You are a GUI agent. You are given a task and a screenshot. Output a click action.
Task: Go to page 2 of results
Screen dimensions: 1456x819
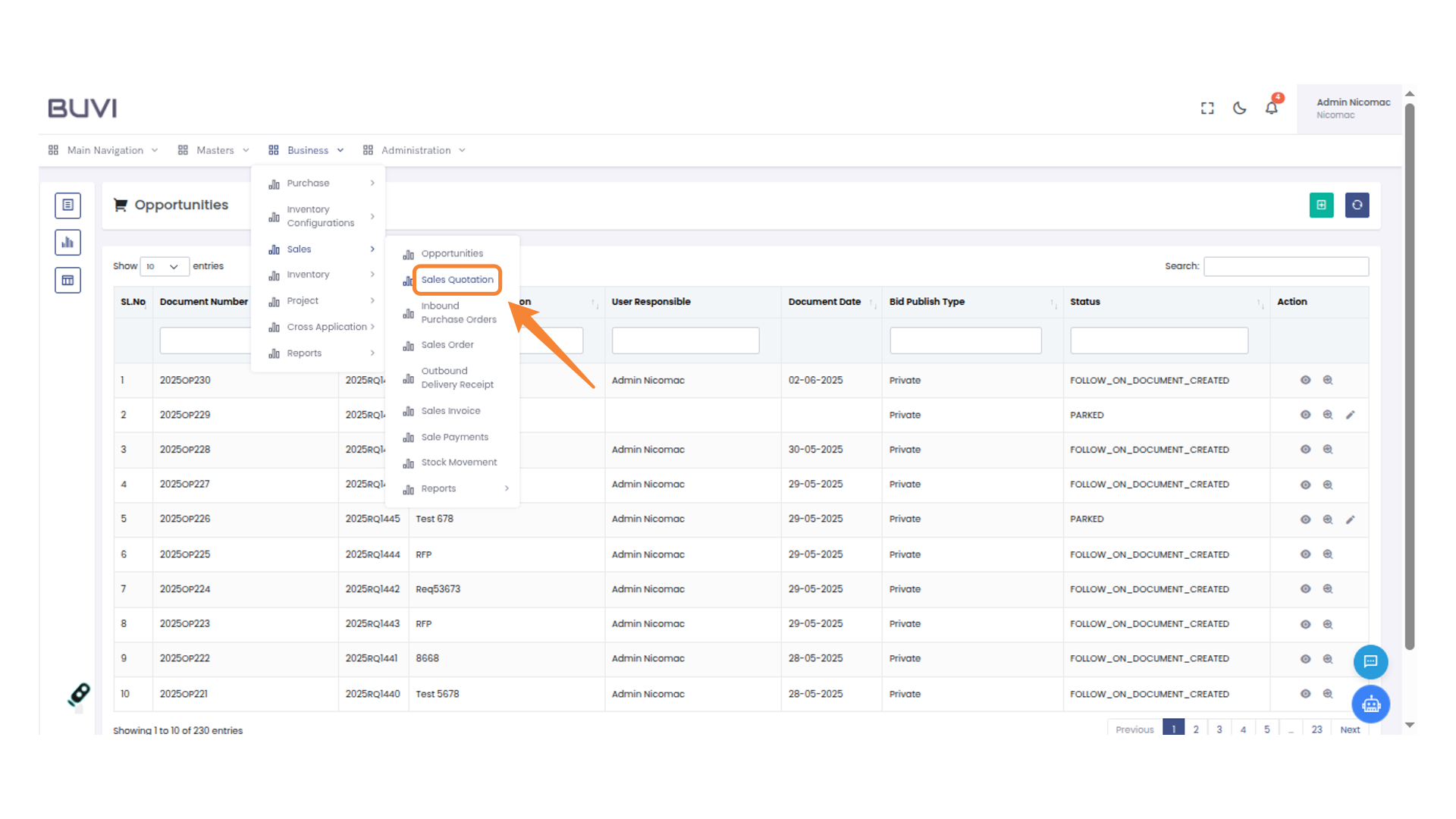click(x=1196, y=729)
